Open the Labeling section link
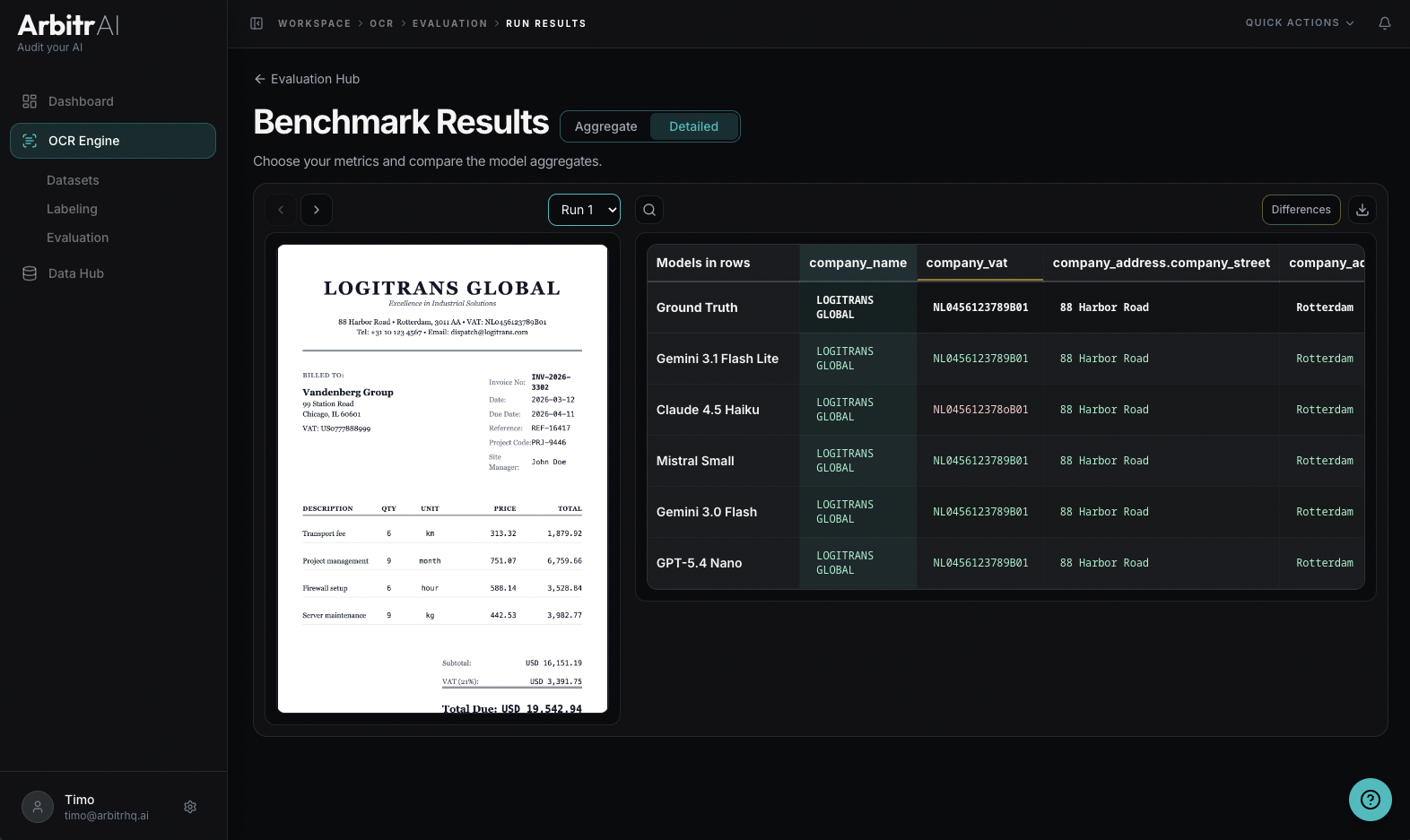 coord(72,209)
